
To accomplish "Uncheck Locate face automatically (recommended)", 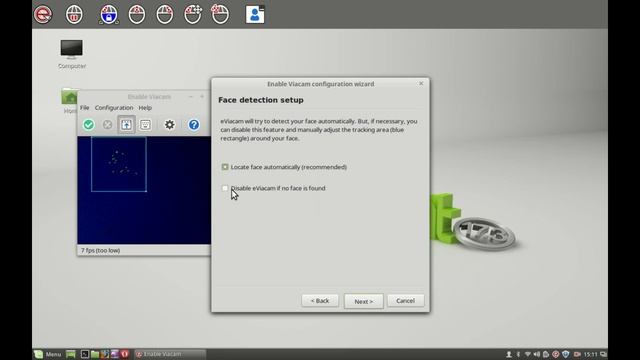I will (225, 167).
